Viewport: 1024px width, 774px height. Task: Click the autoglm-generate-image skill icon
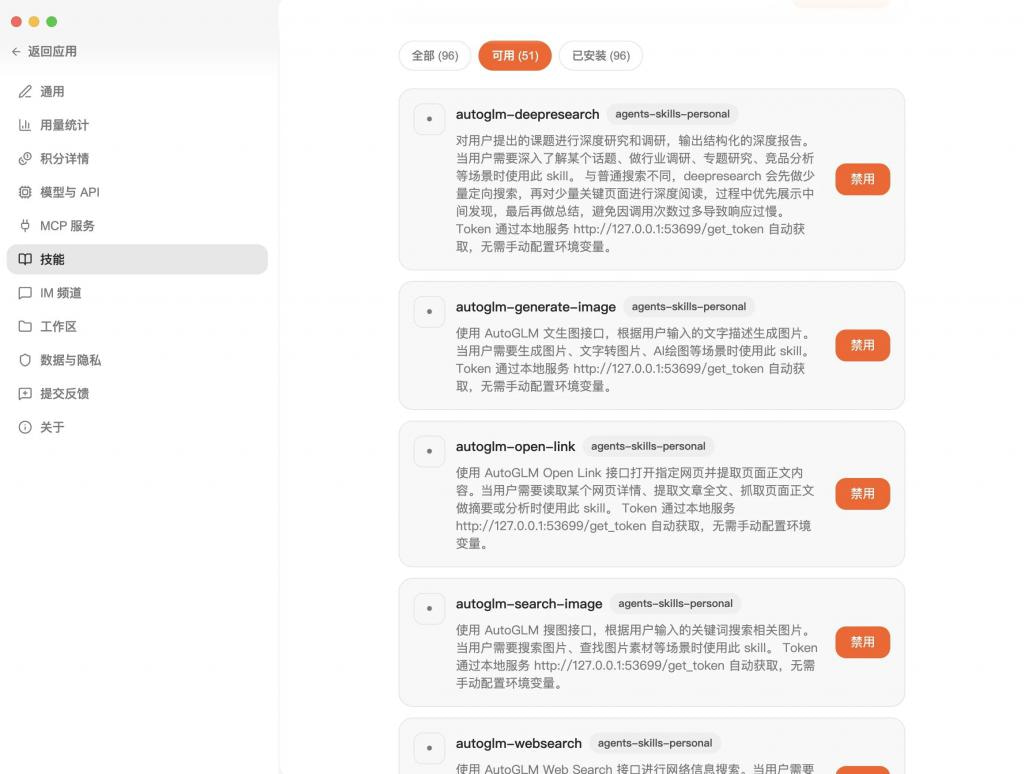tap(429, 312)
